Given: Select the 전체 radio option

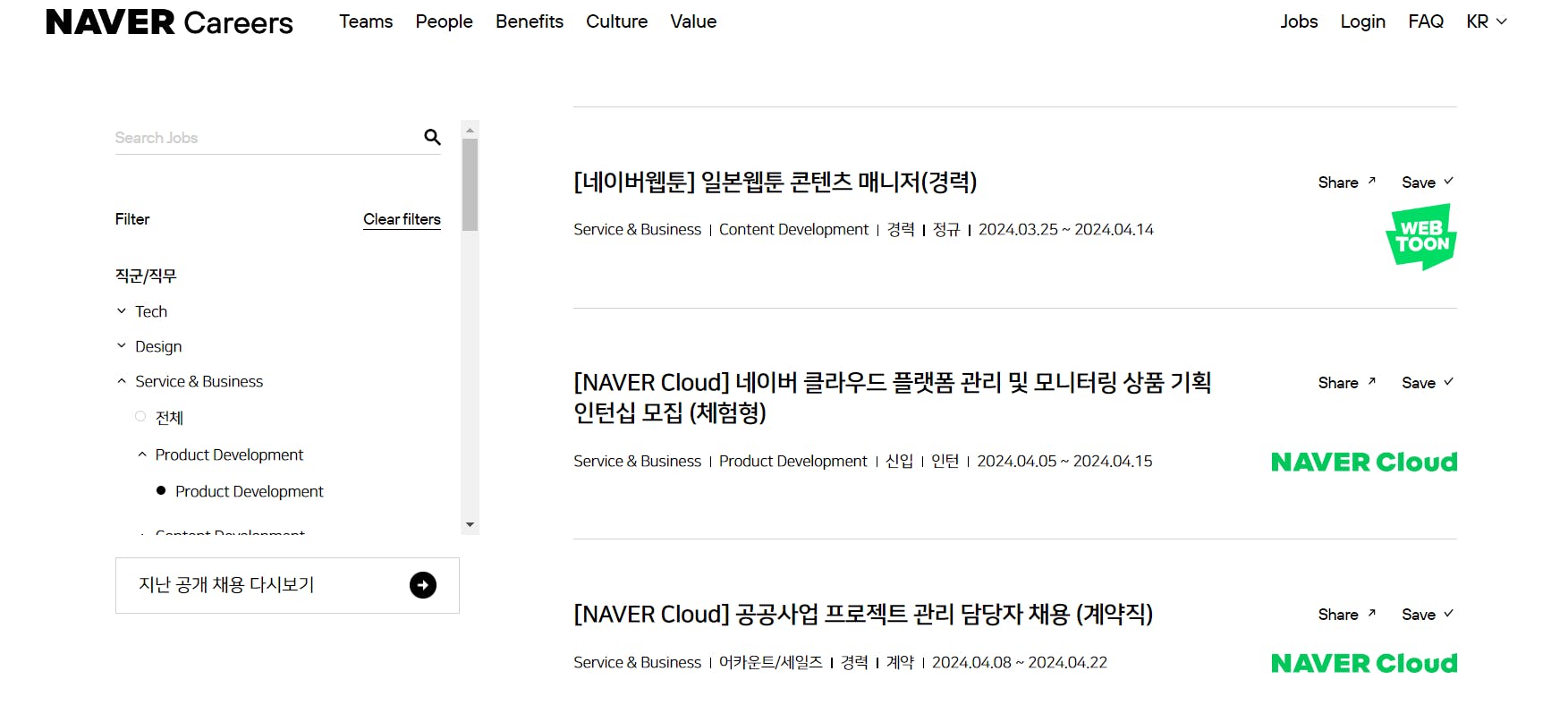Looking at the screenshot, I should pos(140,416).
